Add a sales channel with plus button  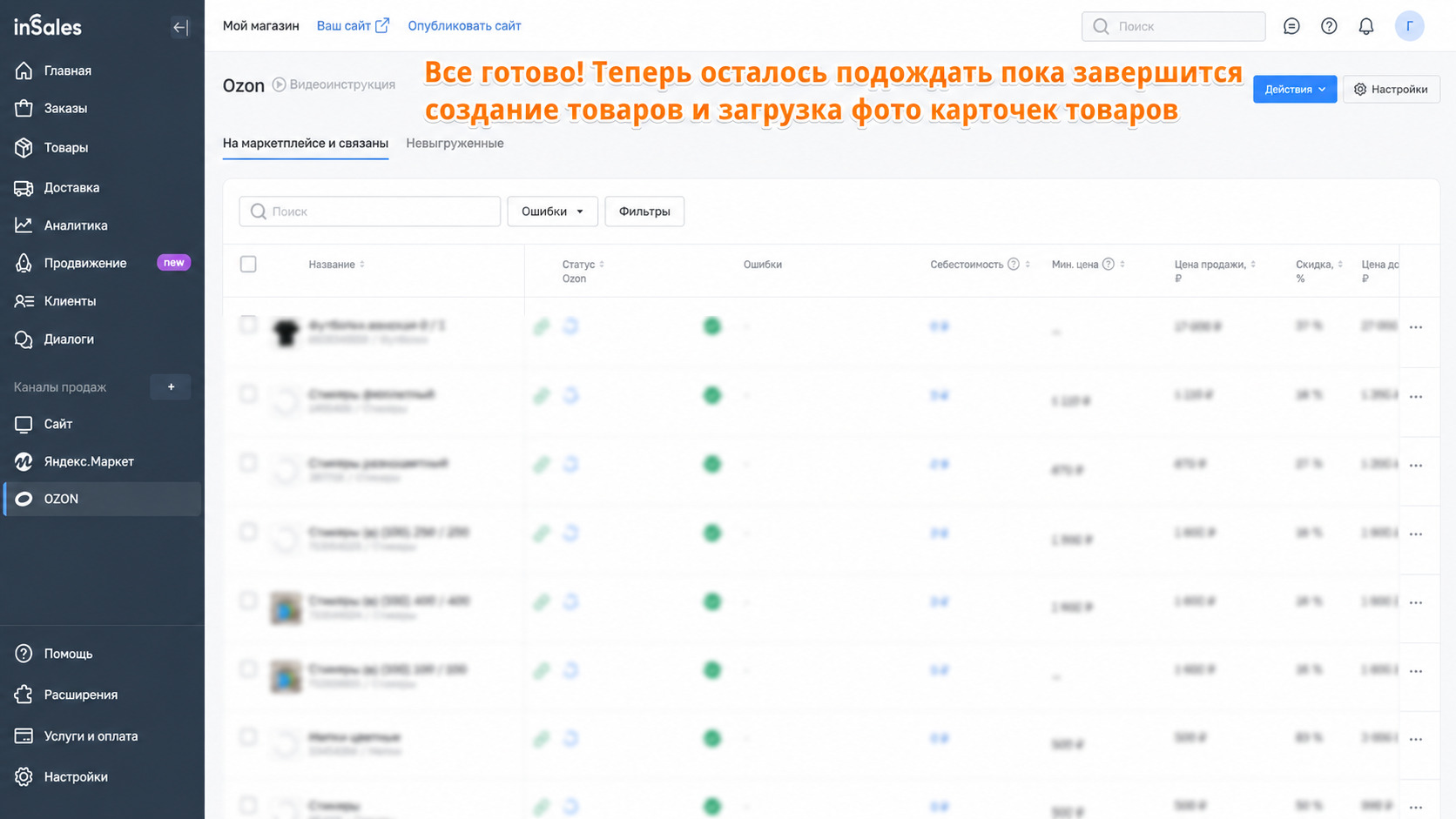[171, 387]
